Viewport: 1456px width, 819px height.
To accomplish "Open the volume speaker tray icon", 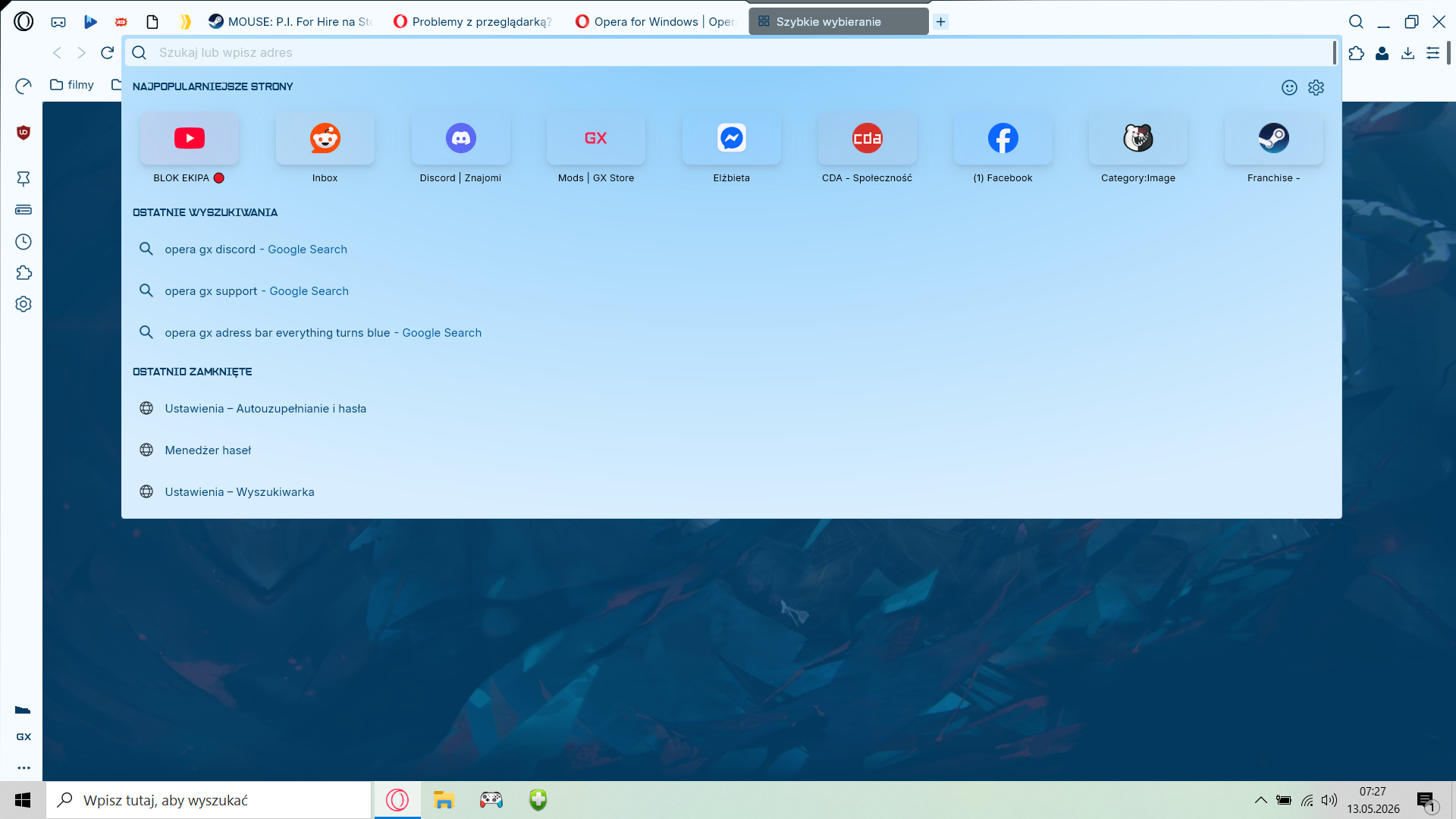I will (x=1329, y=800).
